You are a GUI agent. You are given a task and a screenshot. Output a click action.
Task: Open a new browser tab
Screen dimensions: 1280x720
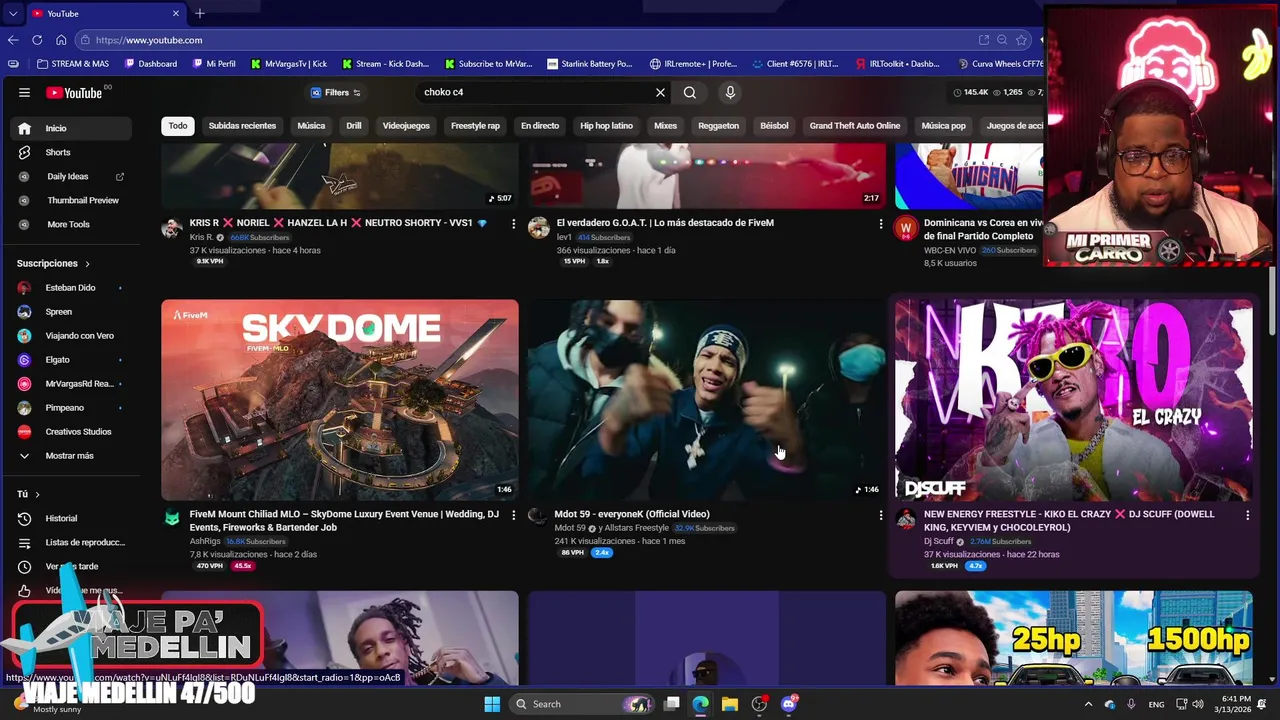(x=200, y=13)
